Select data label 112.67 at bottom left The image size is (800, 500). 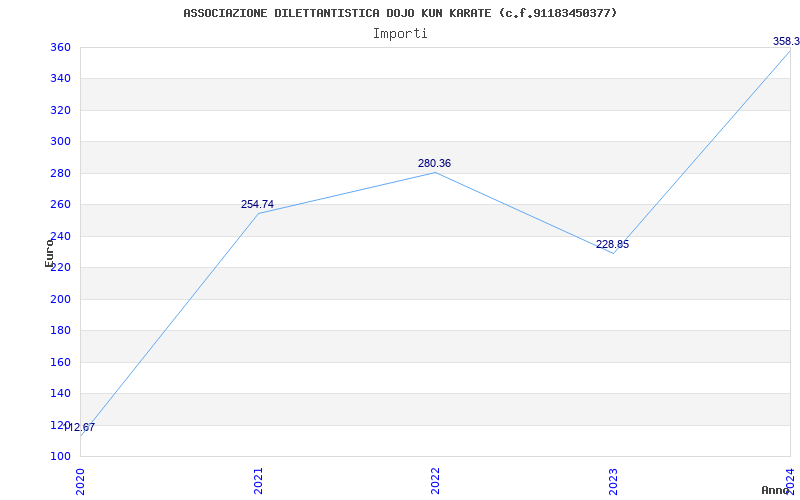pyautogui.click(x=79, y=428)
